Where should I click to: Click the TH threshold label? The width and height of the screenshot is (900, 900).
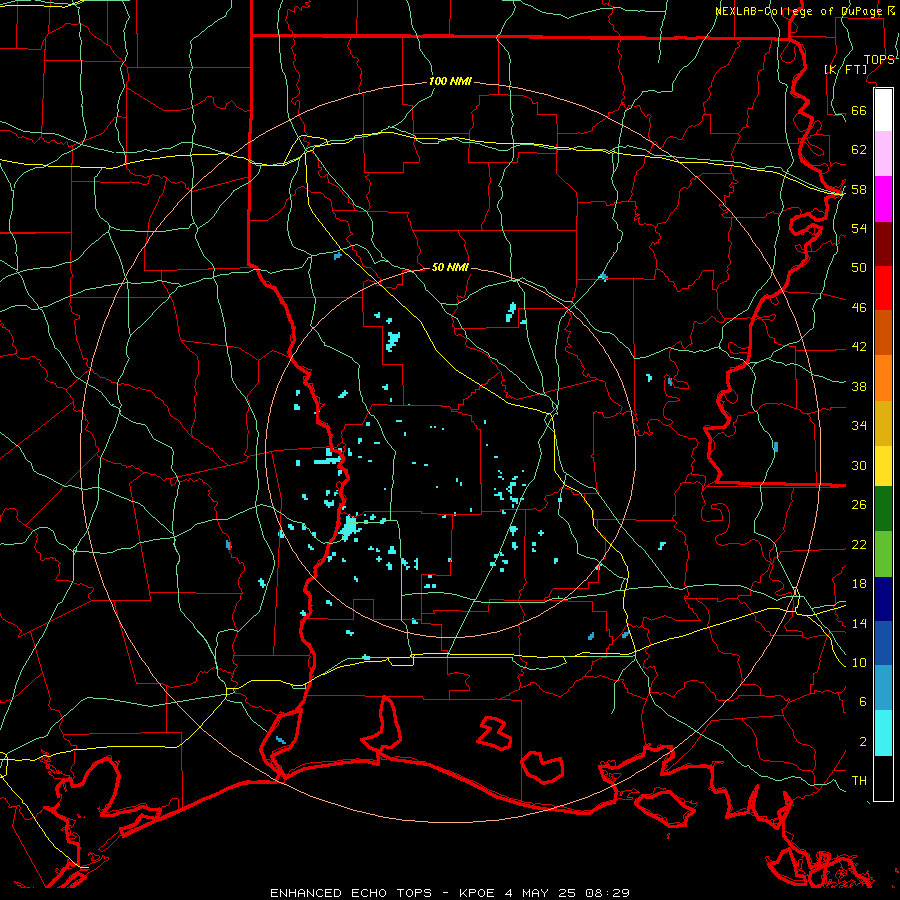[x=859, y=780]
